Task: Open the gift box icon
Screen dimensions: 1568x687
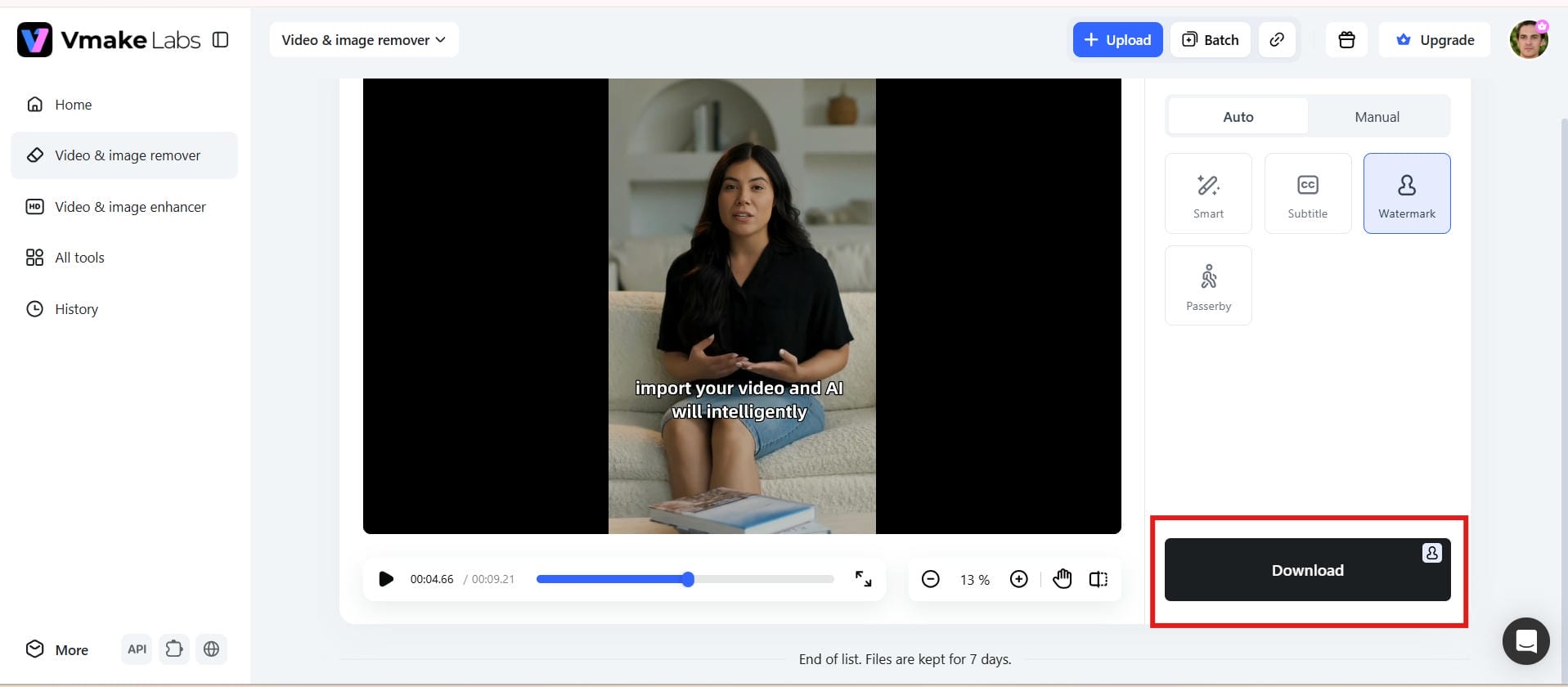Action: click(x=1346, y=39)
